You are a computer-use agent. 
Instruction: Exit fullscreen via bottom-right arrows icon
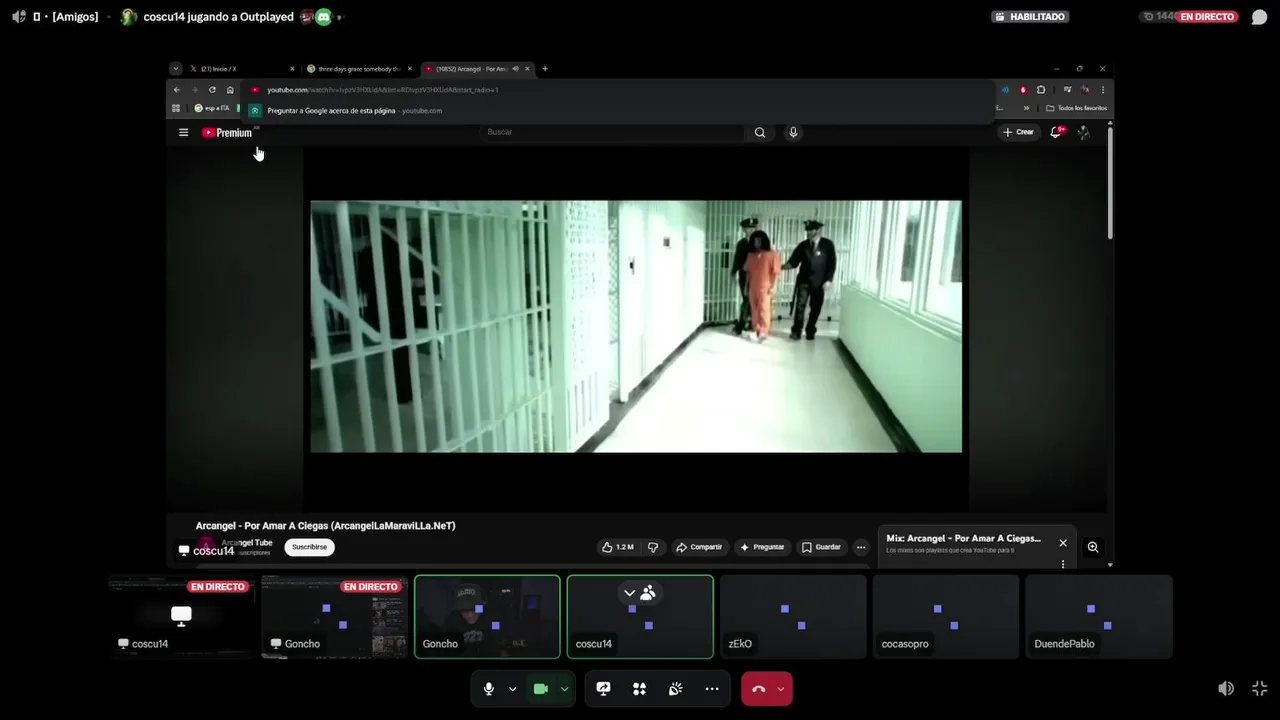coord(1259,689)
